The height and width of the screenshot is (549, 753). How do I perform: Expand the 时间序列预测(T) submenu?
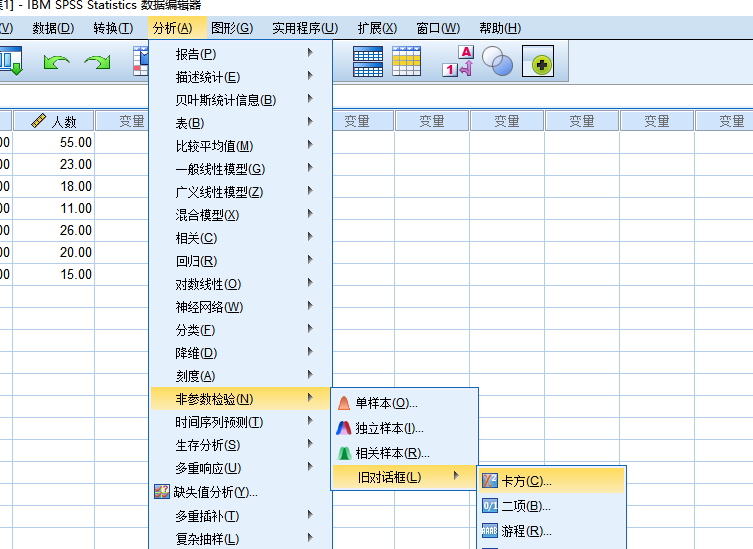click(241, 422)
